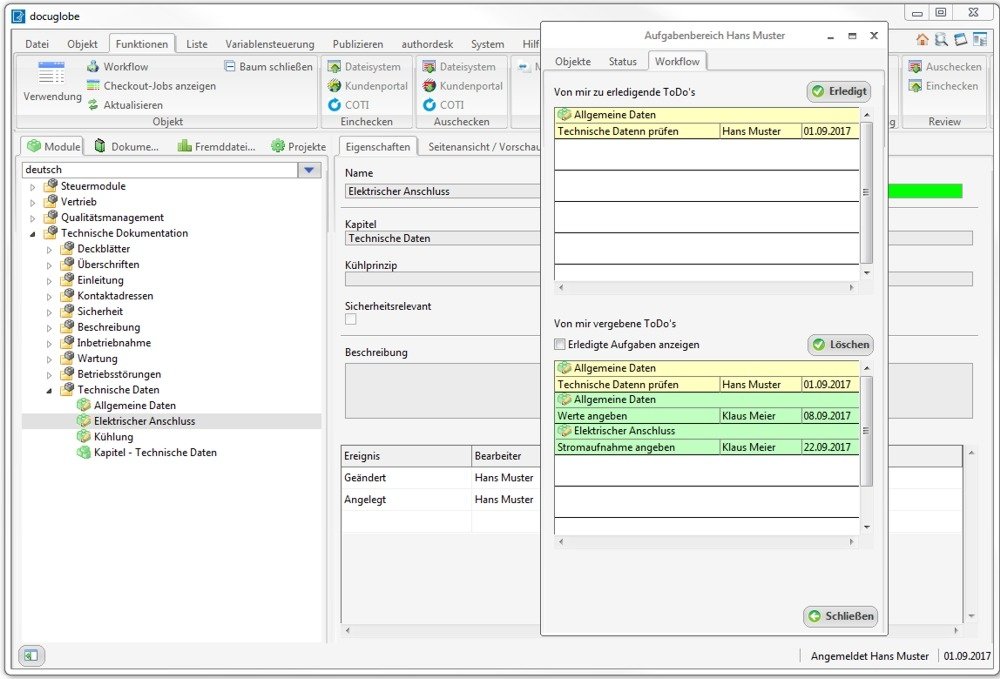1000x679 pixels.
Task: Enable Erledigte Aufgaben anzeigen checkbox
Action: (560, 345)
